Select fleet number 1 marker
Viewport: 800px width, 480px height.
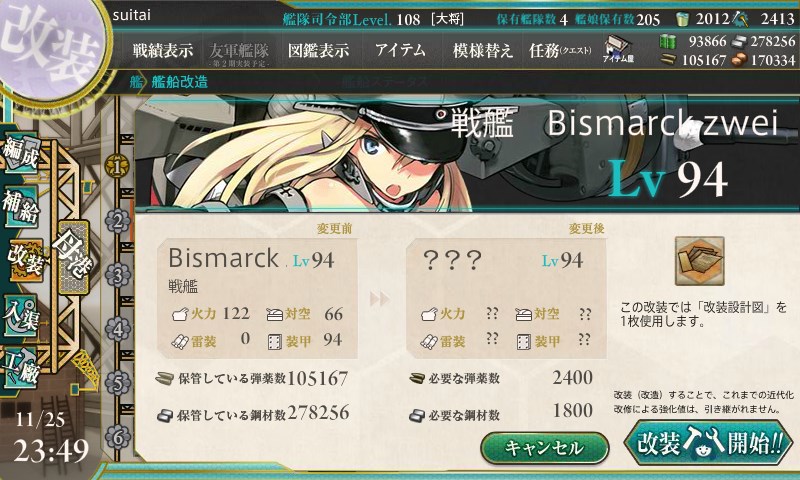pos(117,166)
